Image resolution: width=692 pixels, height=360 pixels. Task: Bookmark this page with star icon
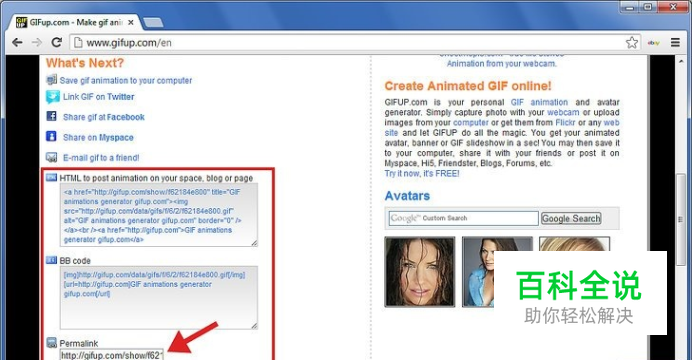pyautogui.click(x=632, y=43)
